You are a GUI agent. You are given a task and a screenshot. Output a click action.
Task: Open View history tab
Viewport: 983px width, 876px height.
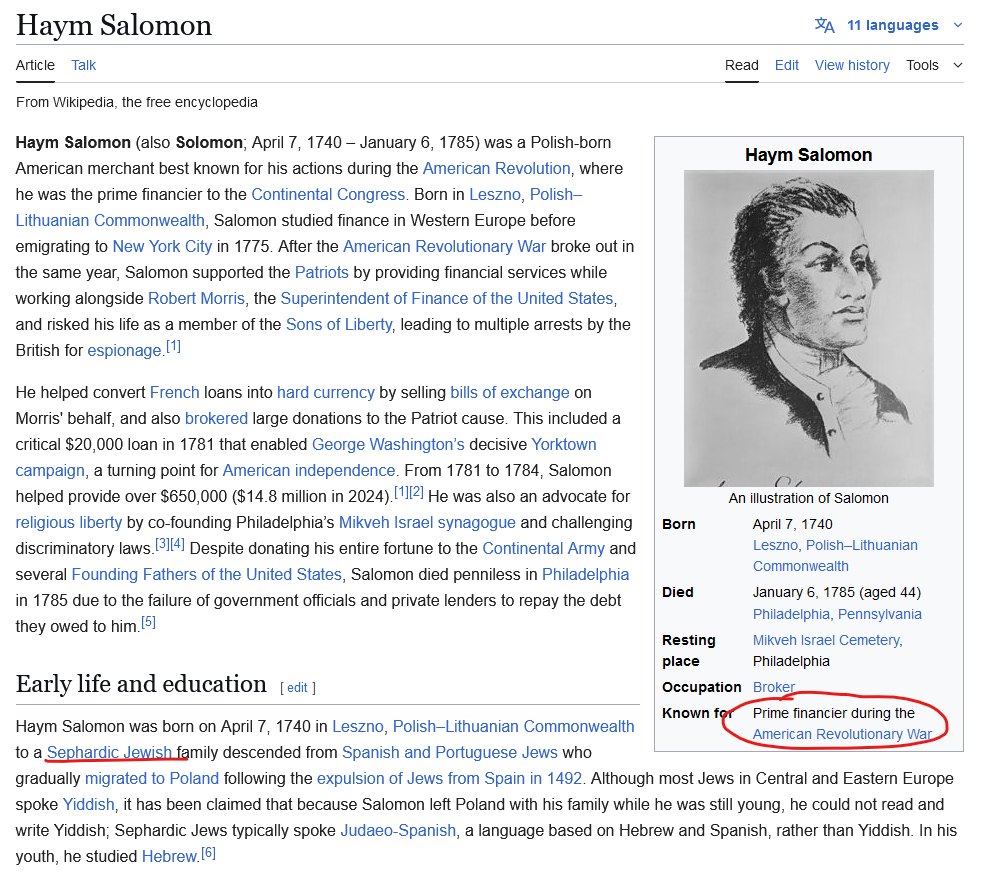point(852,65)
